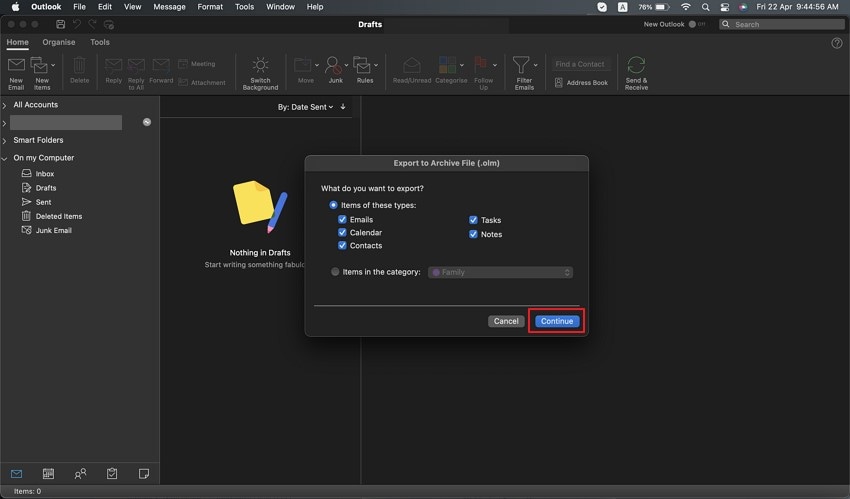850x499 pixels.
Task: Click the Continue button
Action: point(557,321)
